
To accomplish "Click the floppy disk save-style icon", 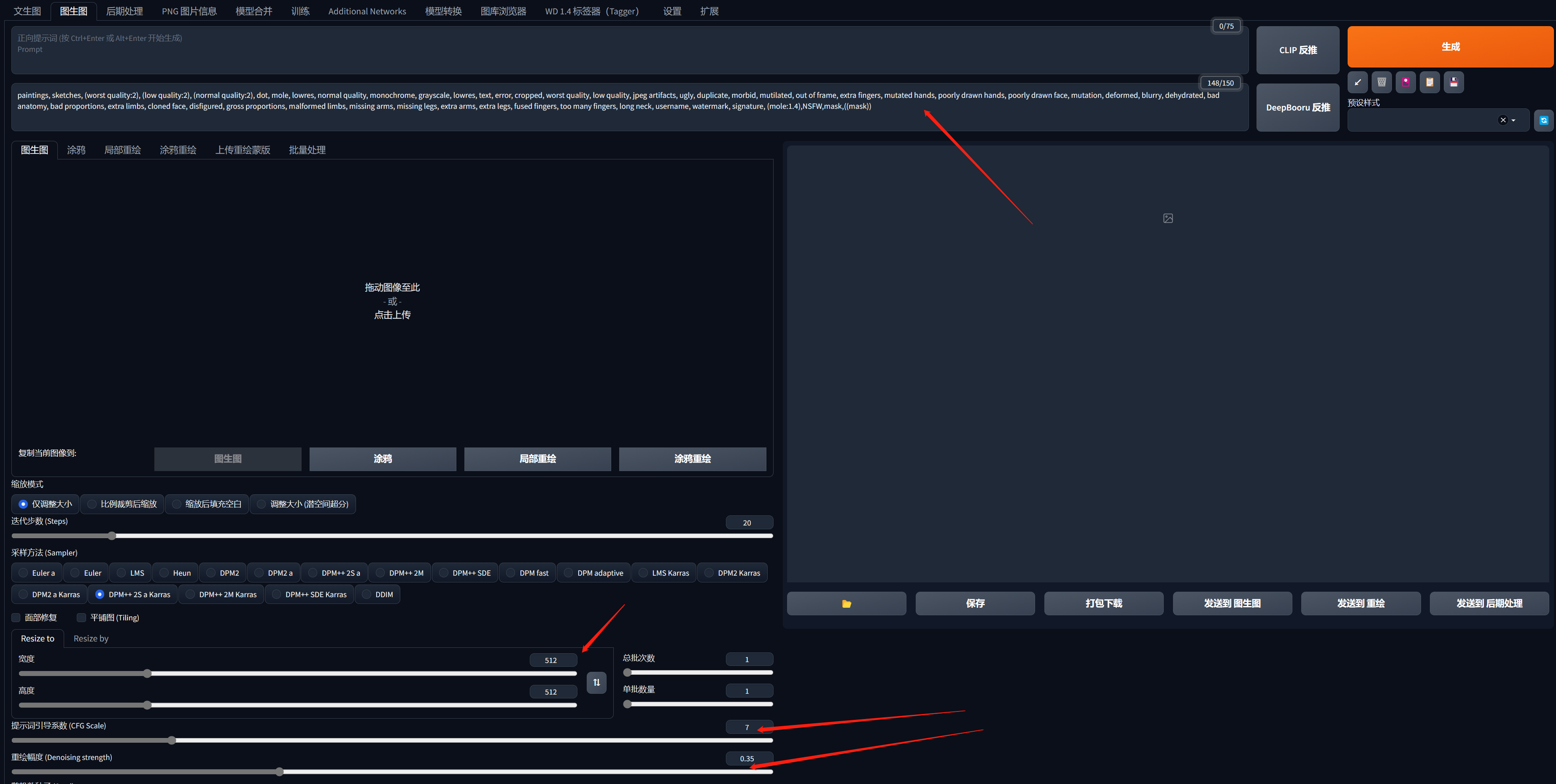I will point(1454,82).
